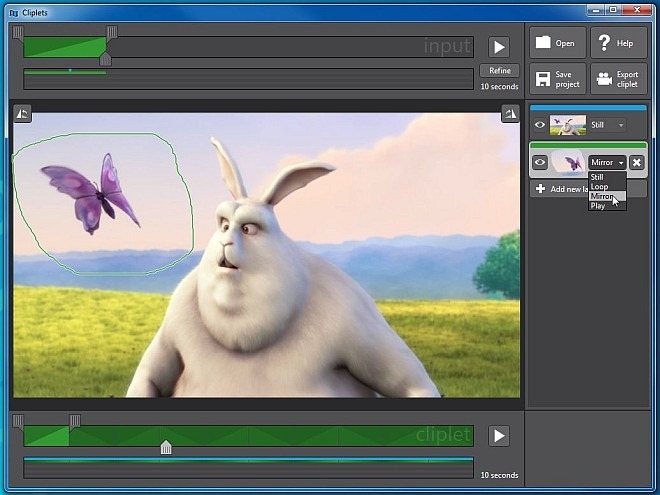Minimize the Cliplets window
The width and height of the screenshot is (660, 495).
click(x=595, y=10)
